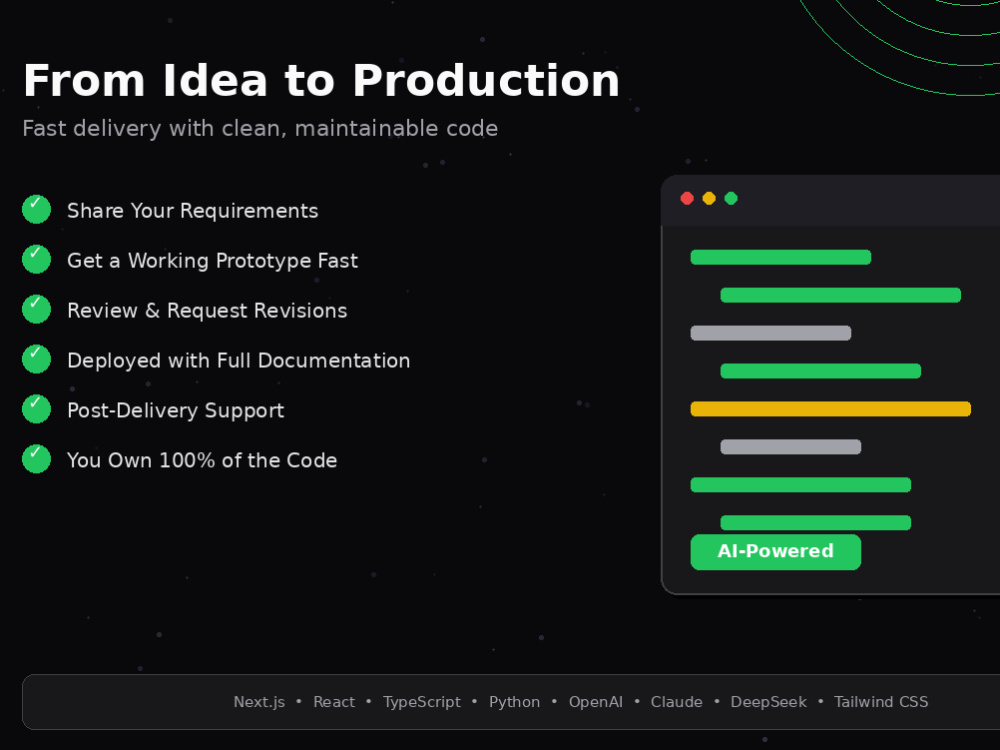Click the From Idea to Production heading
Screen dimensions: 1000x750
pos(321,81)
